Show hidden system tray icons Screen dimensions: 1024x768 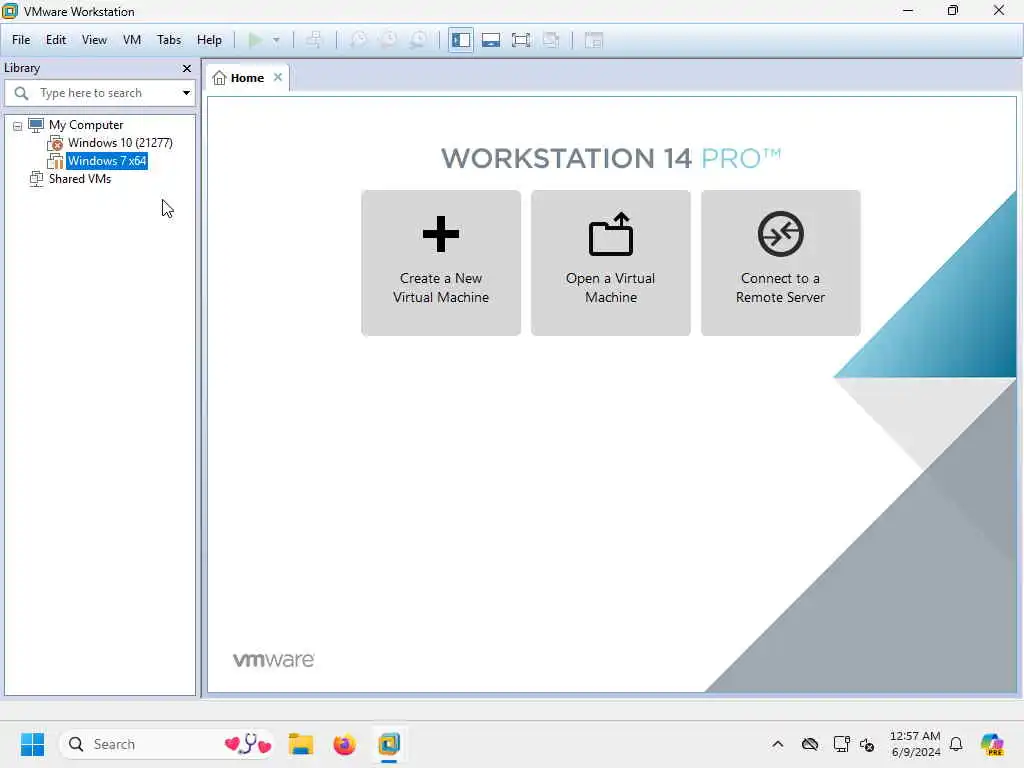tap(777, 744)
